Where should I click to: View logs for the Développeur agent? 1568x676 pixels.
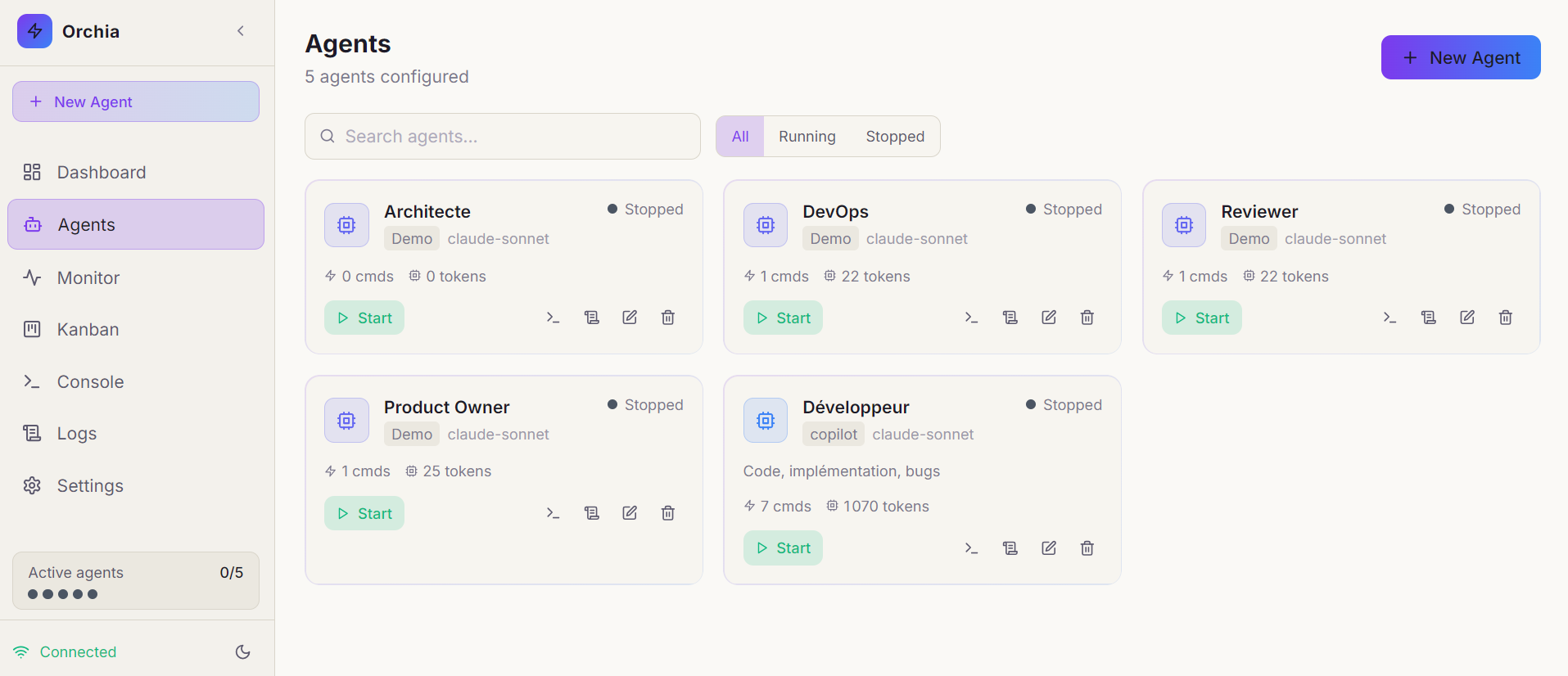coord(1010,548)
